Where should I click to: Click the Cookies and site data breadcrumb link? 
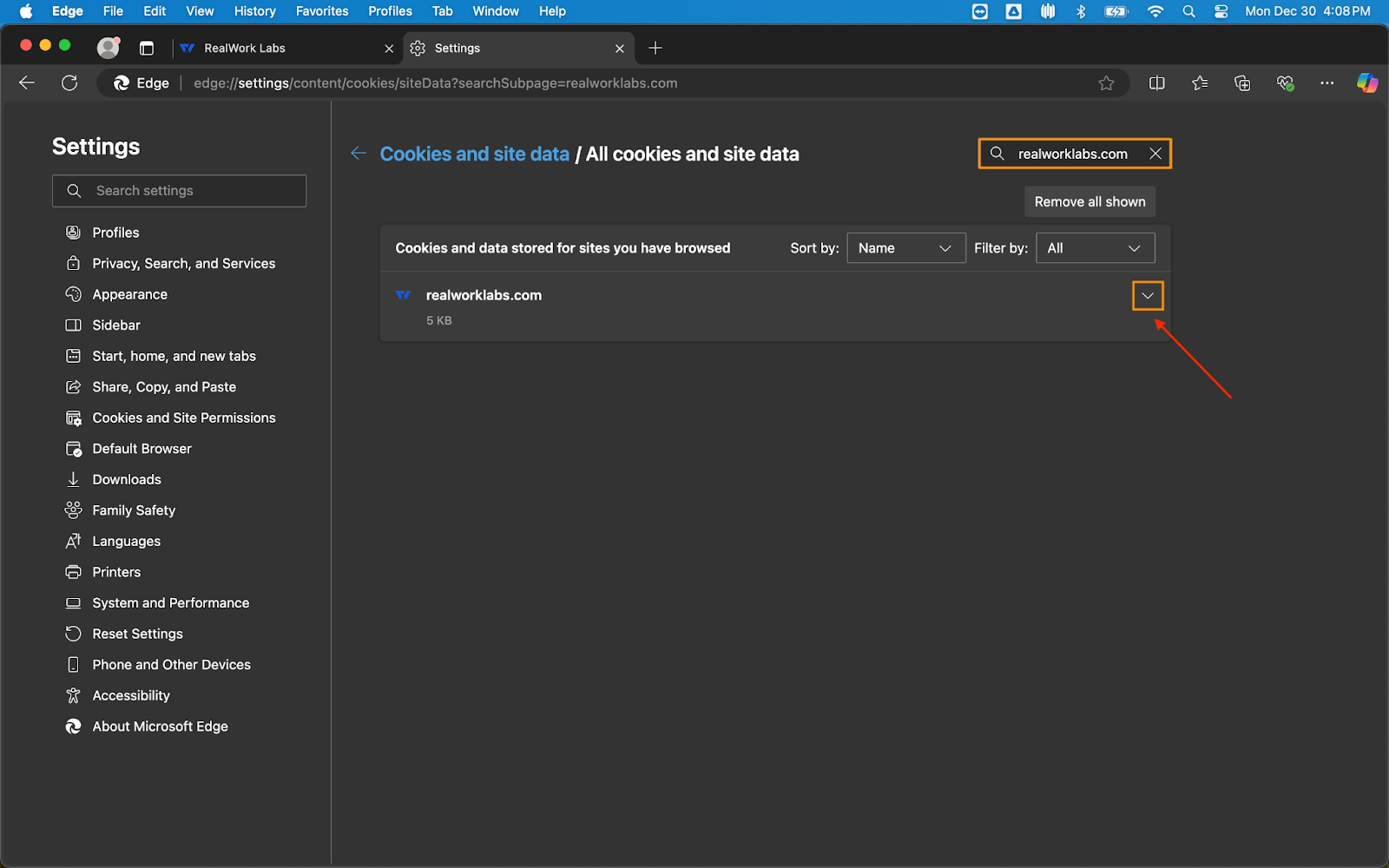(475, 154)
